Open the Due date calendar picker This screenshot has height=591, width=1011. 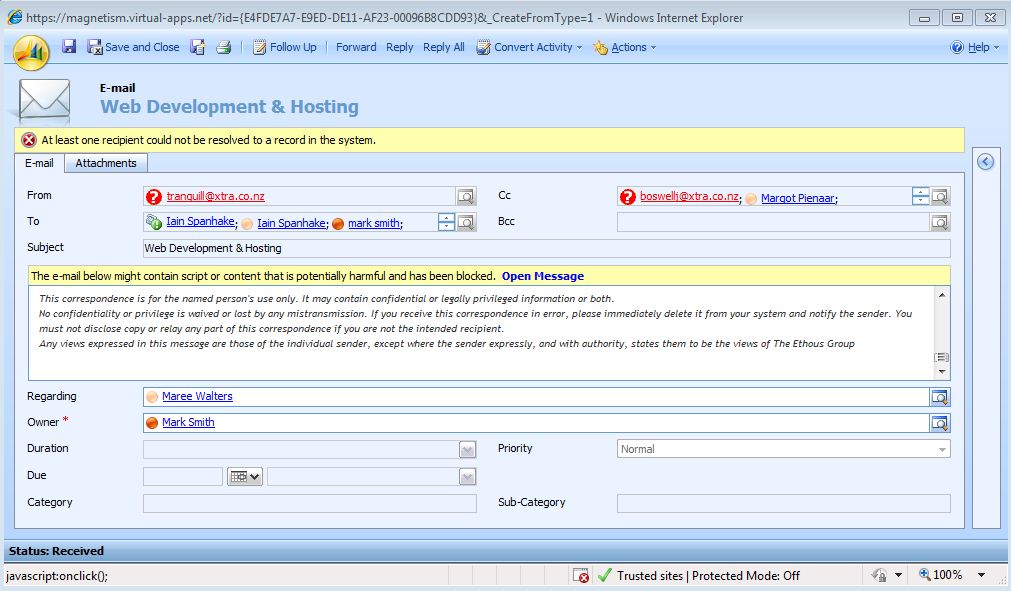click(244, 477)
